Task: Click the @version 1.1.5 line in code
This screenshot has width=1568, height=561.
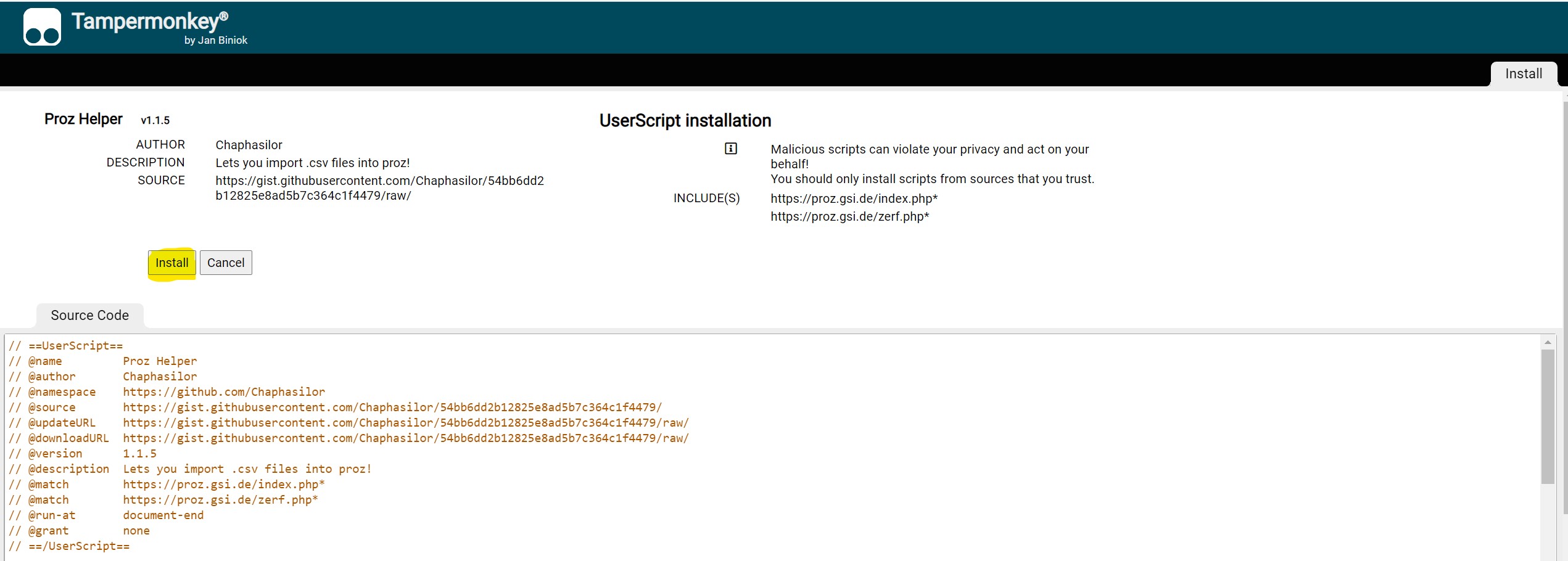Action: tap(83, 454)
